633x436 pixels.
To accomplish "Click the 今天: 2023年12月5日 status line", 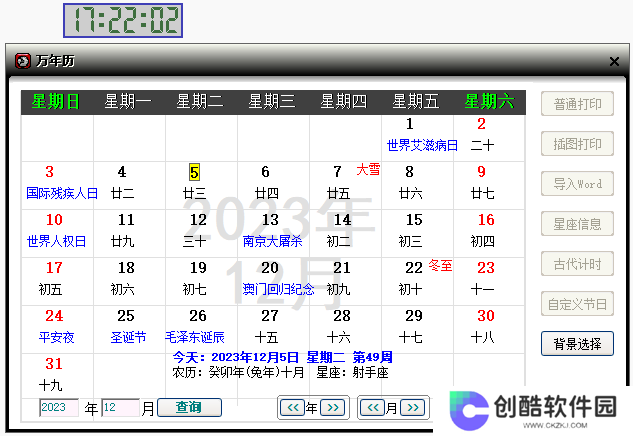I will tap(283, 357).
